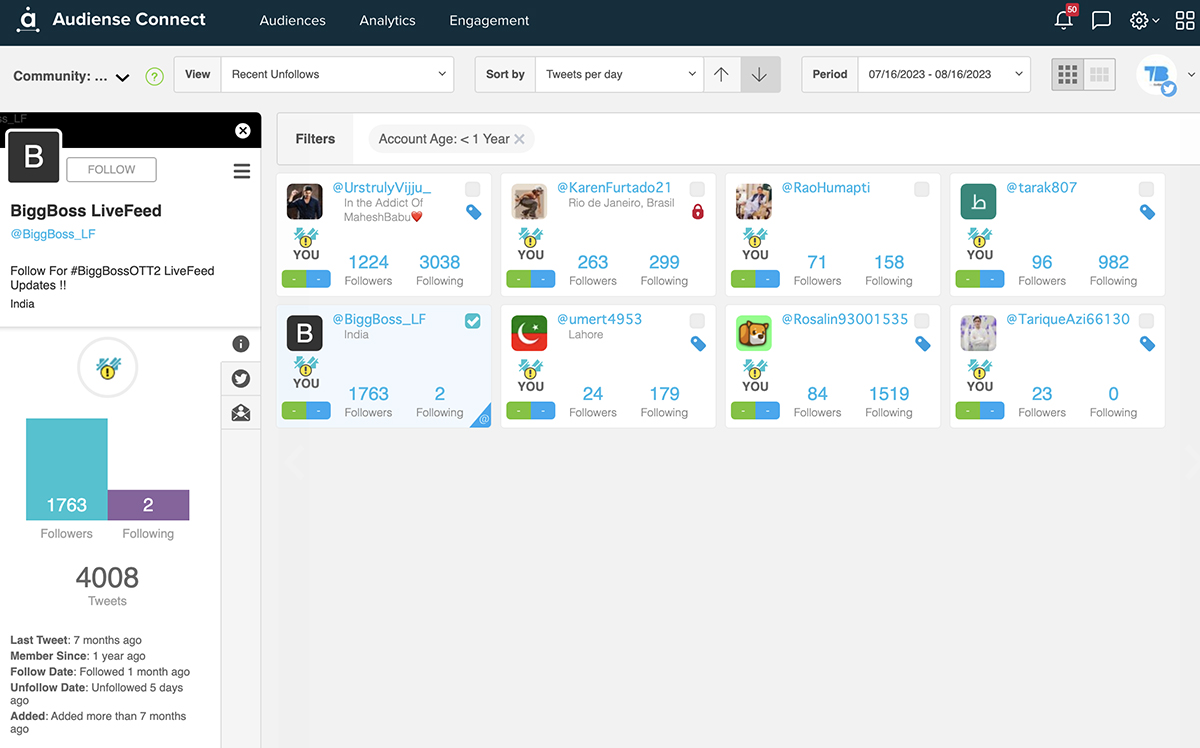The height and width of the screenshot is (748, 1200).
Task: Click the BiggBoss LiveFeed B avatar in sidebar
Action: click(x=34, y=157)
